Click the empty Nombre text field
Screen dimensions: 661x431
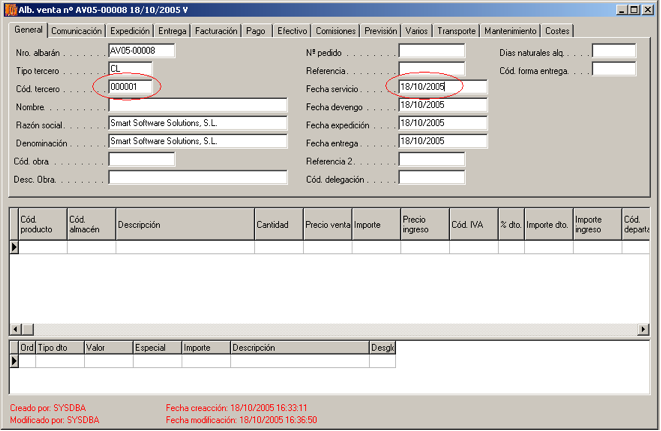(197, 105)
